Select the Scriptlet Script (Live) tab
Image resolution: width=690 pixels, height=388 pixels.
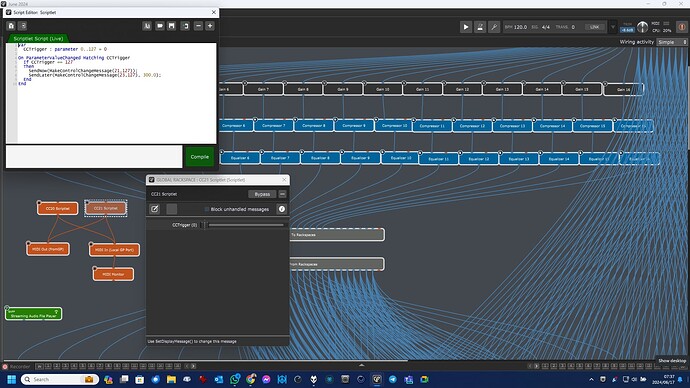coord(38,39)
